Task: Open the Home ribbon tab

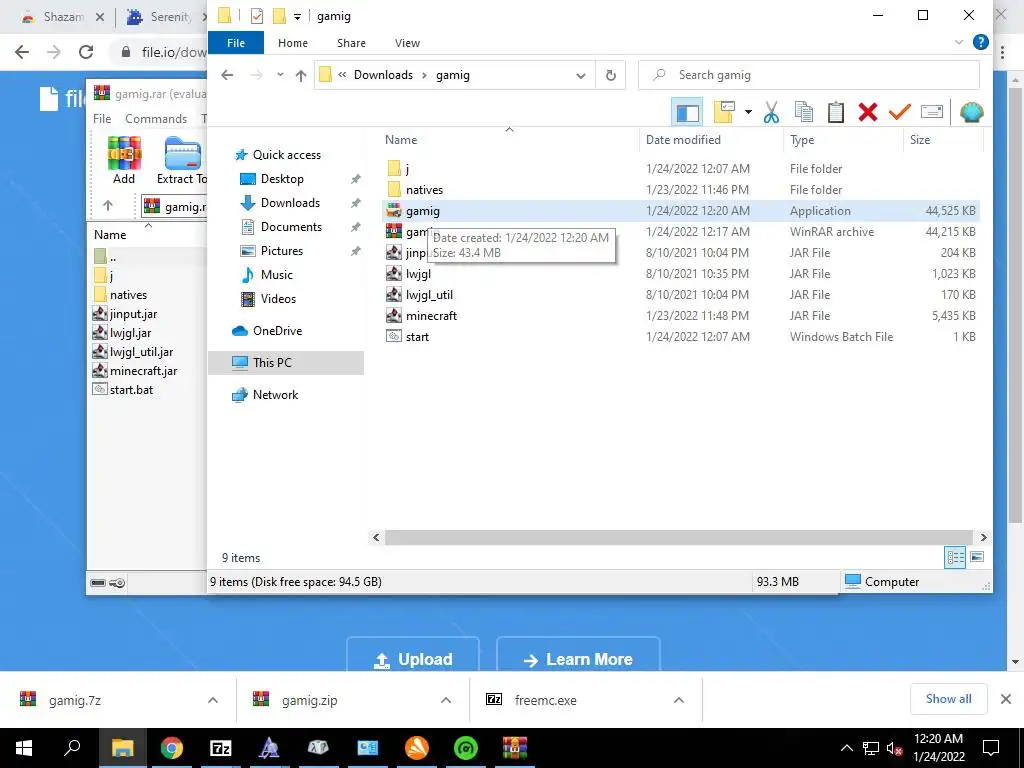Action: tap(293, 43)
